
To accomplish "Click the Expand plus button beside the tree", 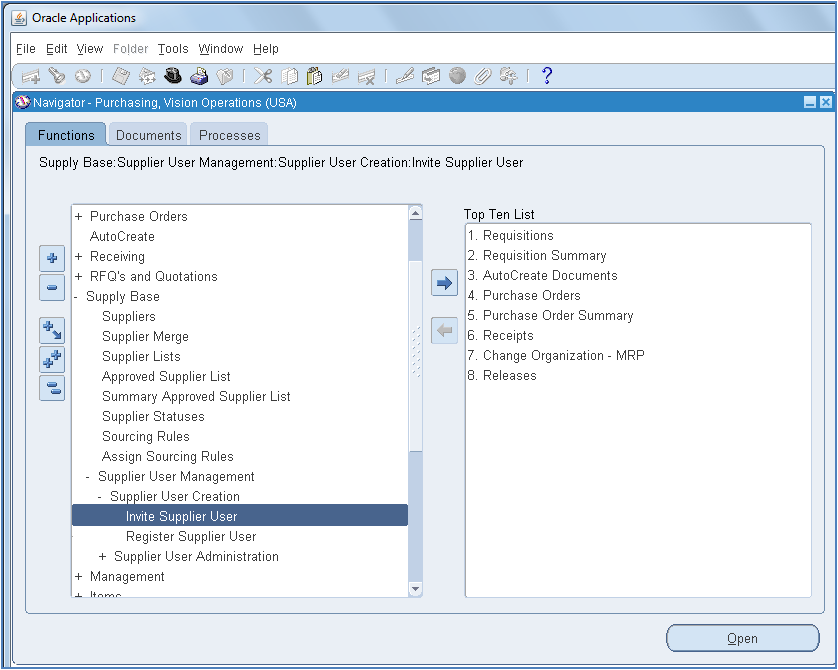I will (52, 259).
